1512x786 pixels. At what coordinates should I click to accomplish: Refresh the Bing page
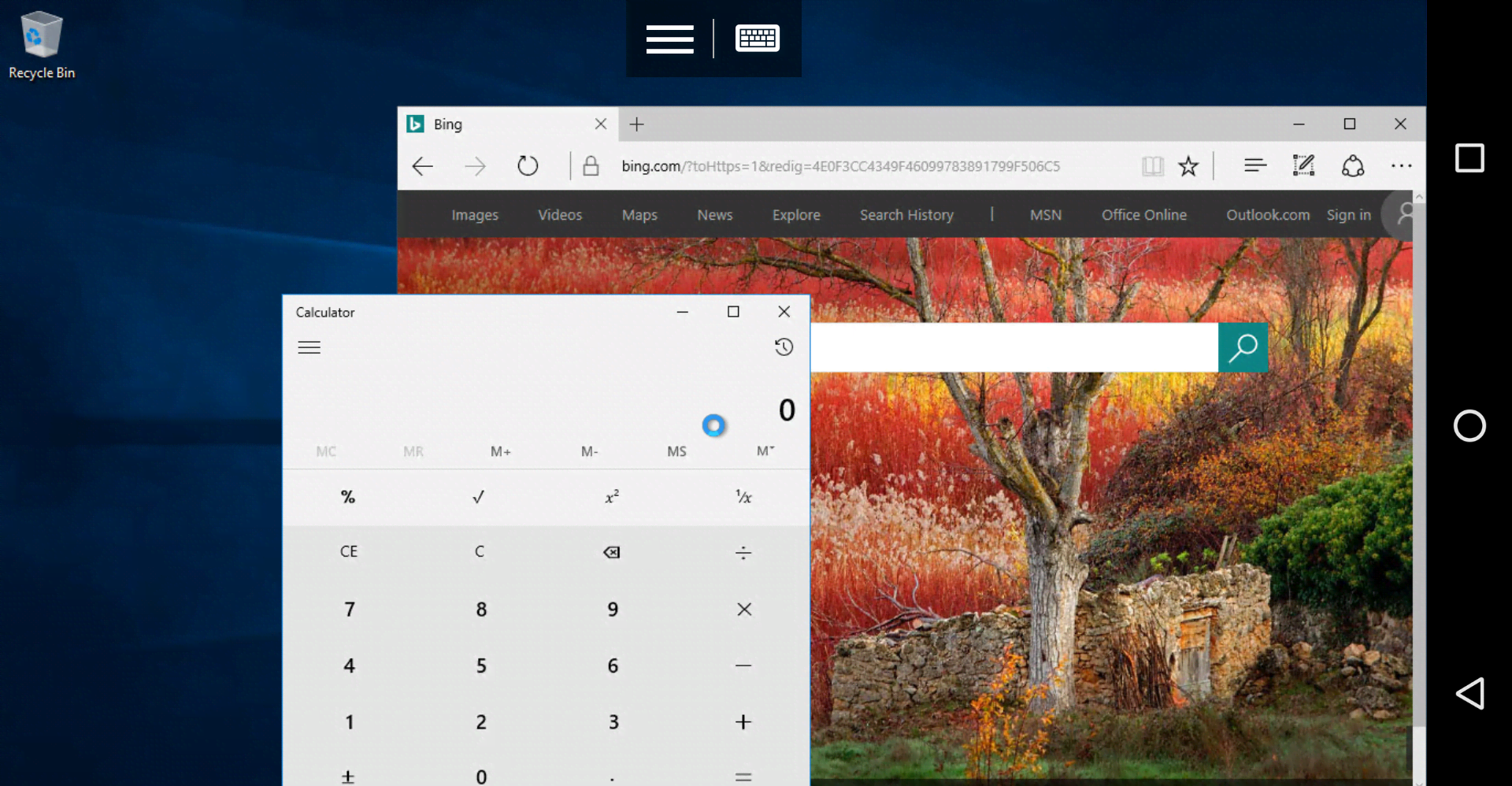click(x=528, y=166)
